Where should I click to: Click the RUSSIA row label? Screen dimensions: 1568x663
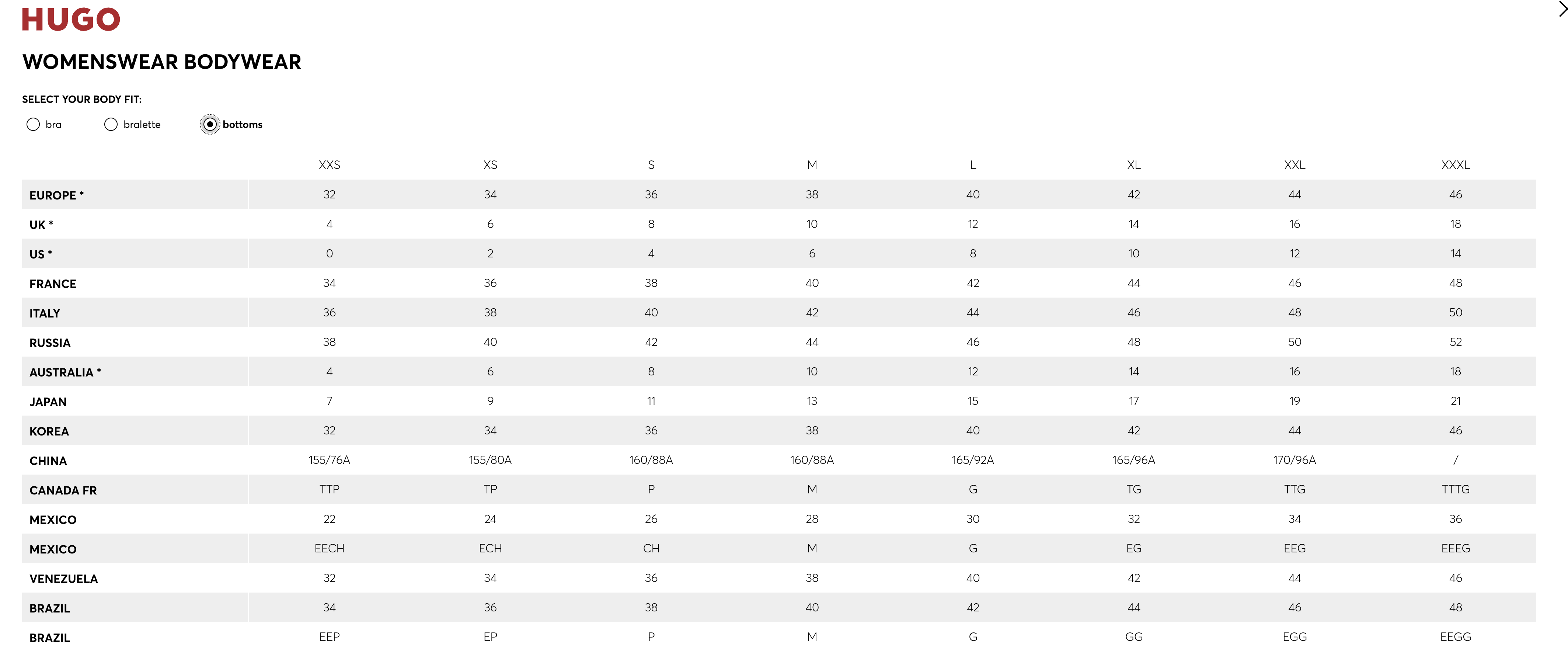pos(50,343)
